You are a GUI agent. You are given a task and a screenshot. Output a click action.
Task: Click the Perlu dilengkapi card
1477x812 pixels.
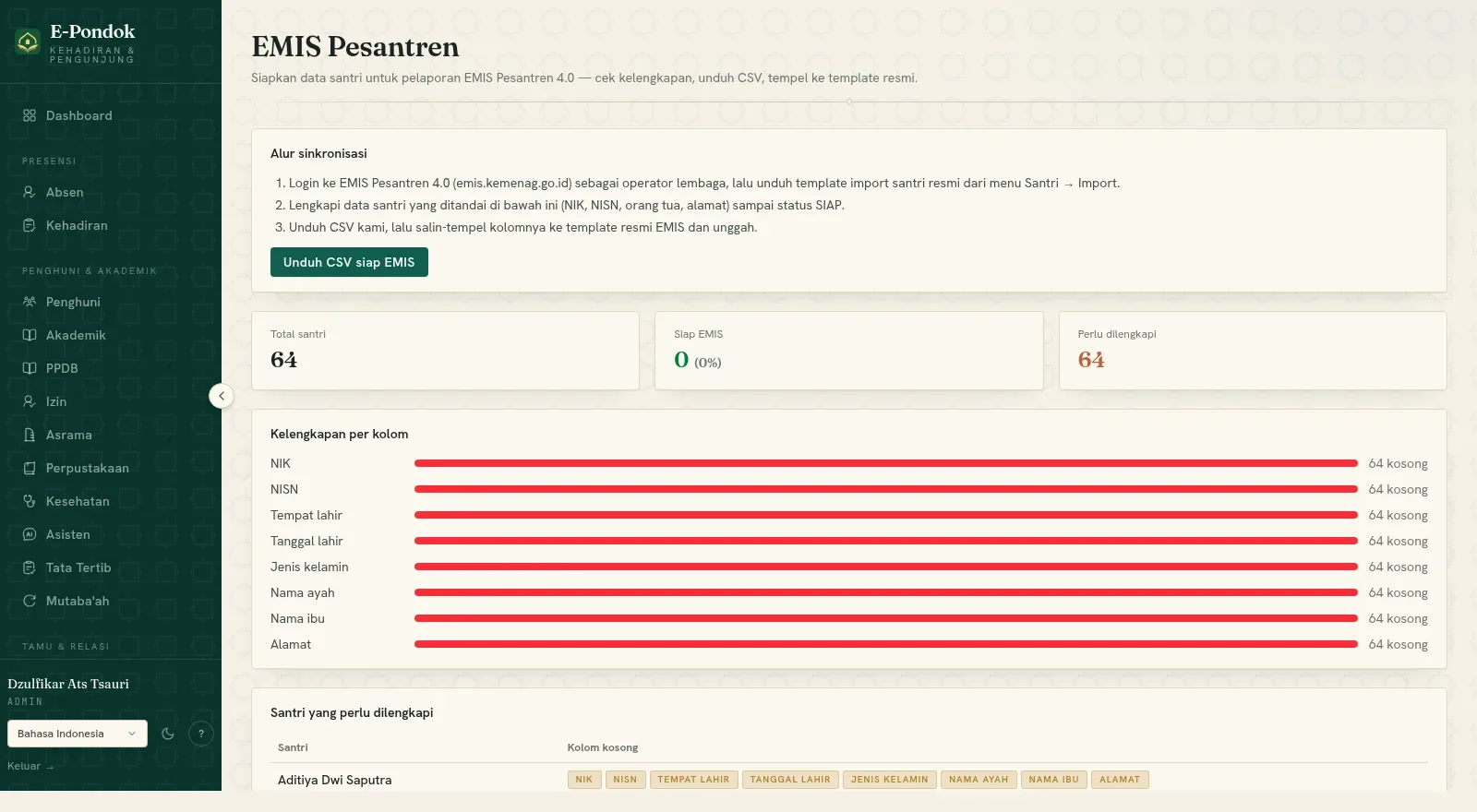pos(1253,351)
